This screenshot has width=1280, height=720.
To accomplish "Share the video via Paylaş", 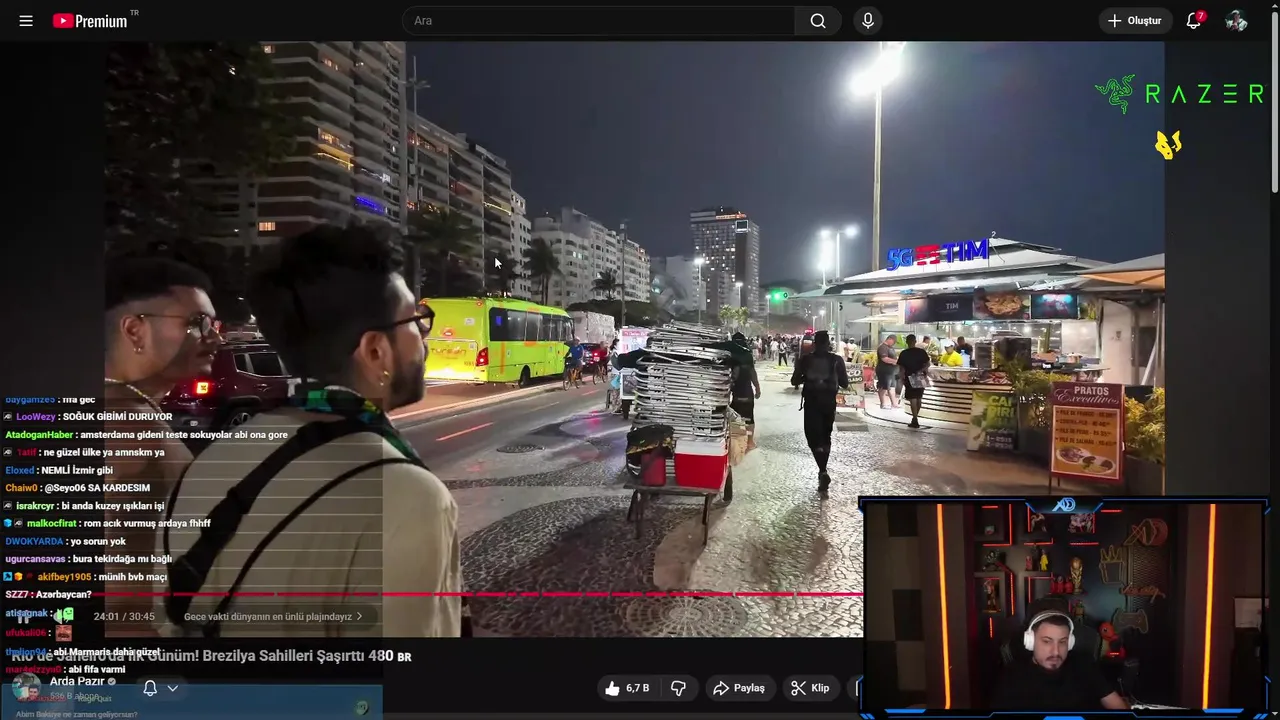I will 738,688.
